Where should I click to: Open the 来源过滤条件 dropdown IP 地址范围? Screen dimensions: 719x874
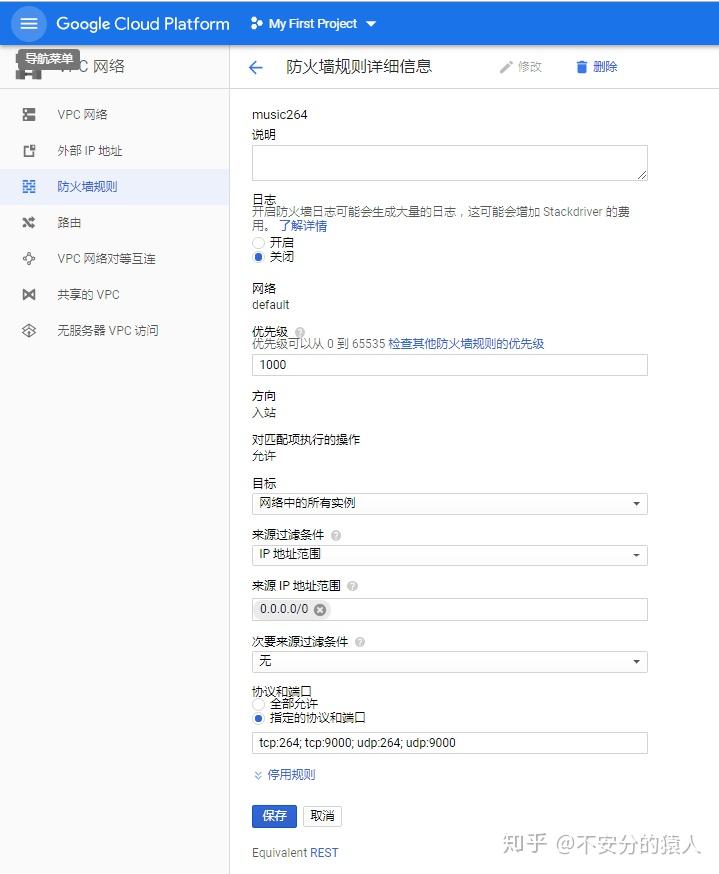coord(449,555)
